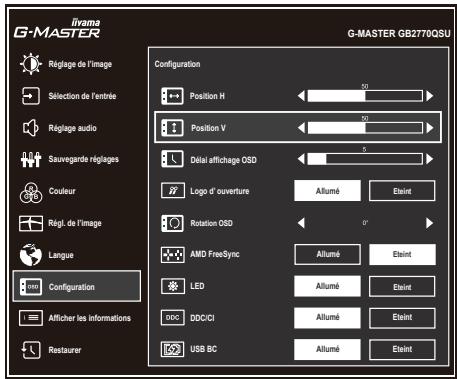Click the Sélection de l'entrée input icon
The width and height of the screenshot is (457, 379).
click(31, 96)
